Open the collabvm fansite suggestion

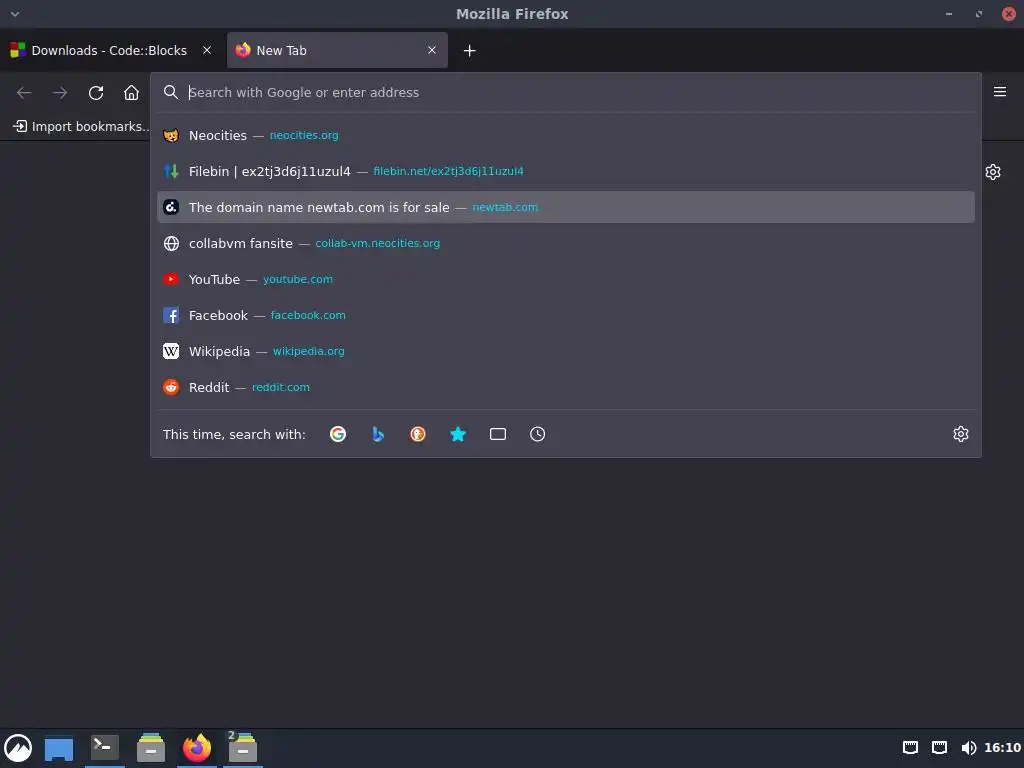coord(566,243)
